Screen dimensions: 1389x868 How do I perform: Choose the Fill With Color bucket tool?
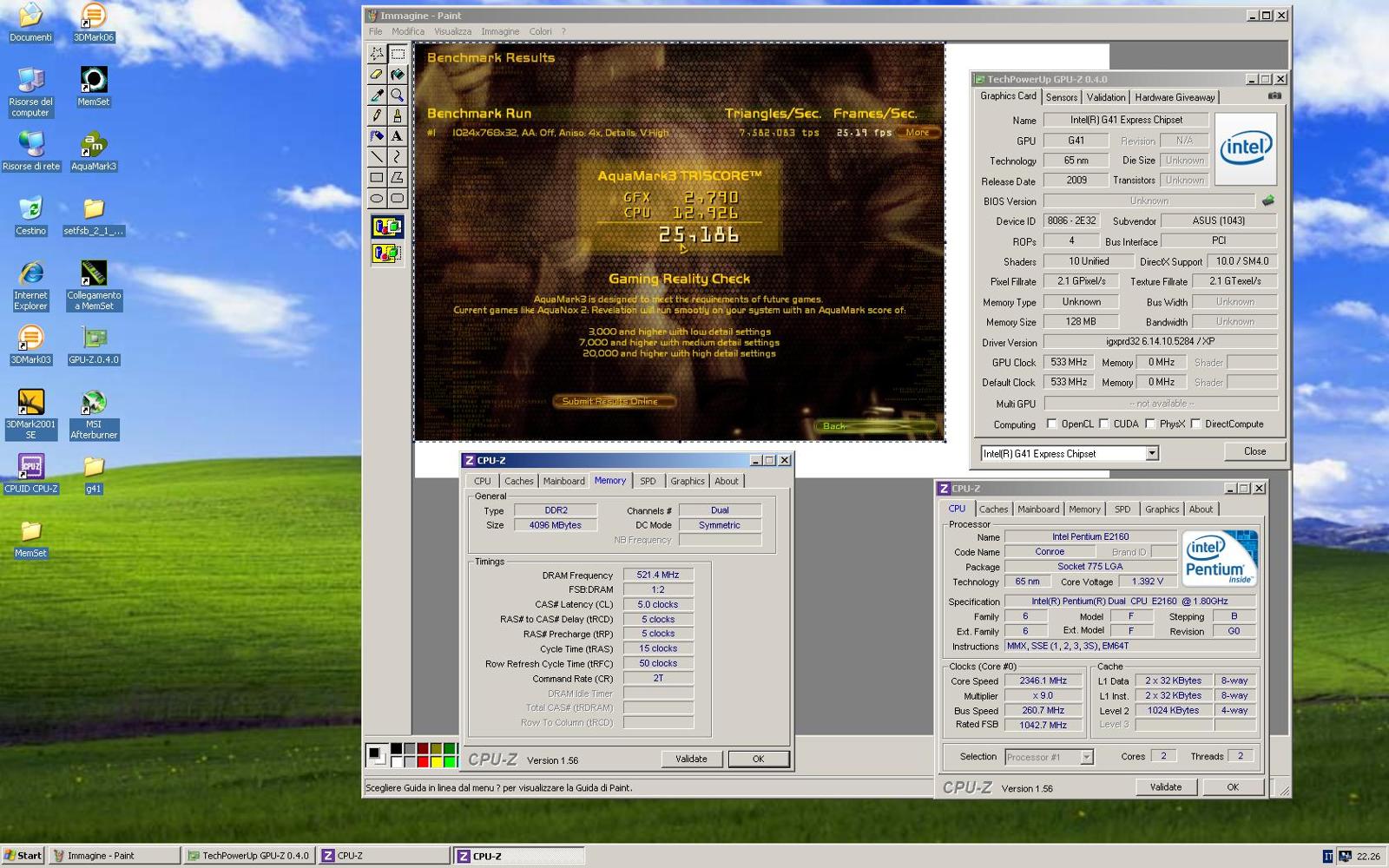pos(398,75)
